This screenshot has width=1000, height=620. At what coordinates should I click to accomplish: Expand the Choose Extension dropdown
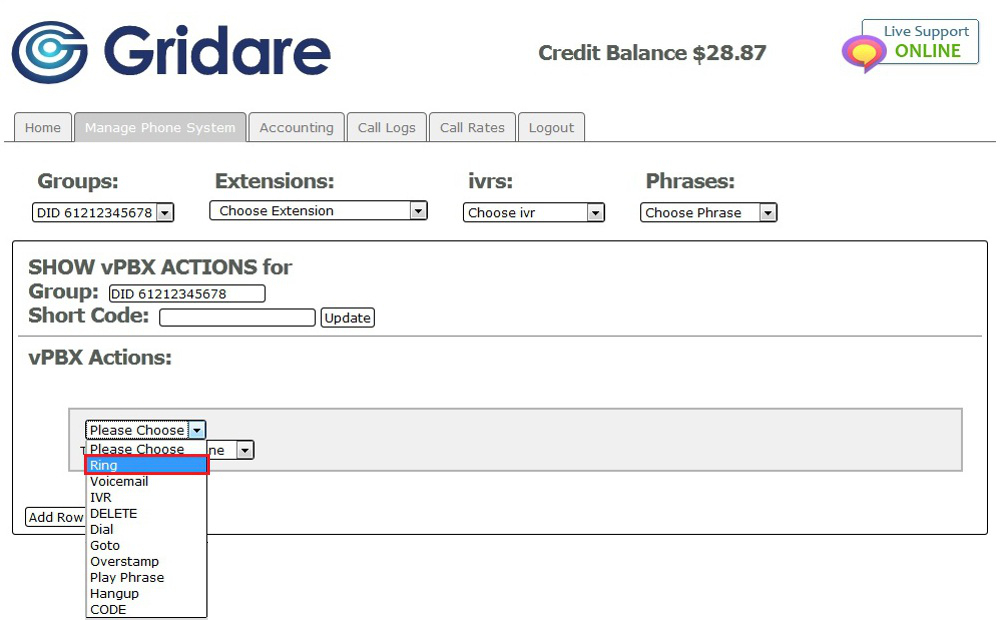[318, 211]
